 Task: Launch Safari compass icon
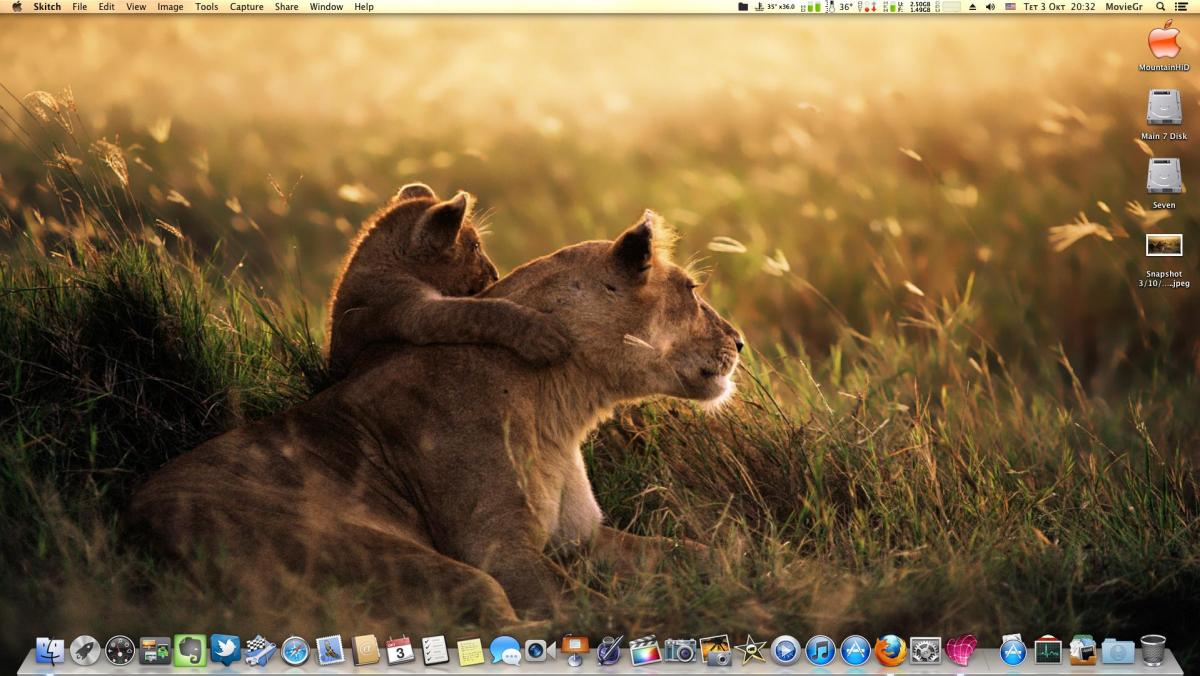(295, 651)
